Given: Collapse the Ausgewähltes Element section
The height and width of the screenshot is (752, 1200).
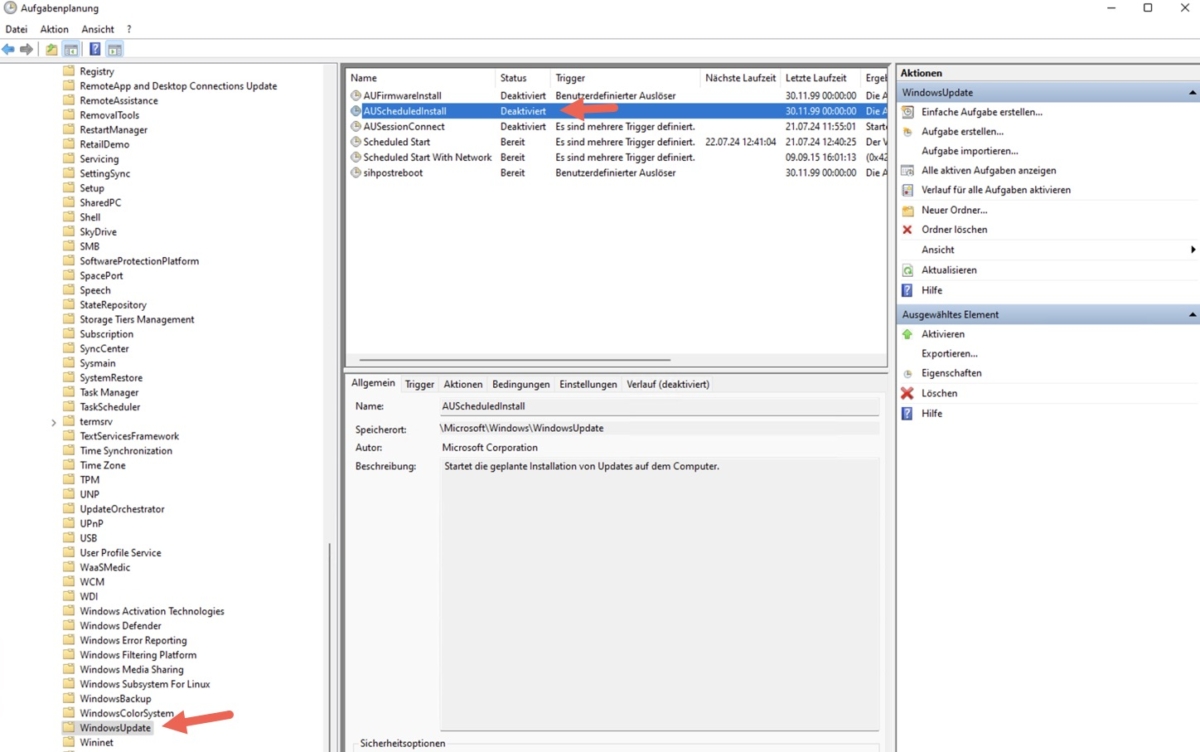Looking at the screenshot, I should tap(1192, 314).
